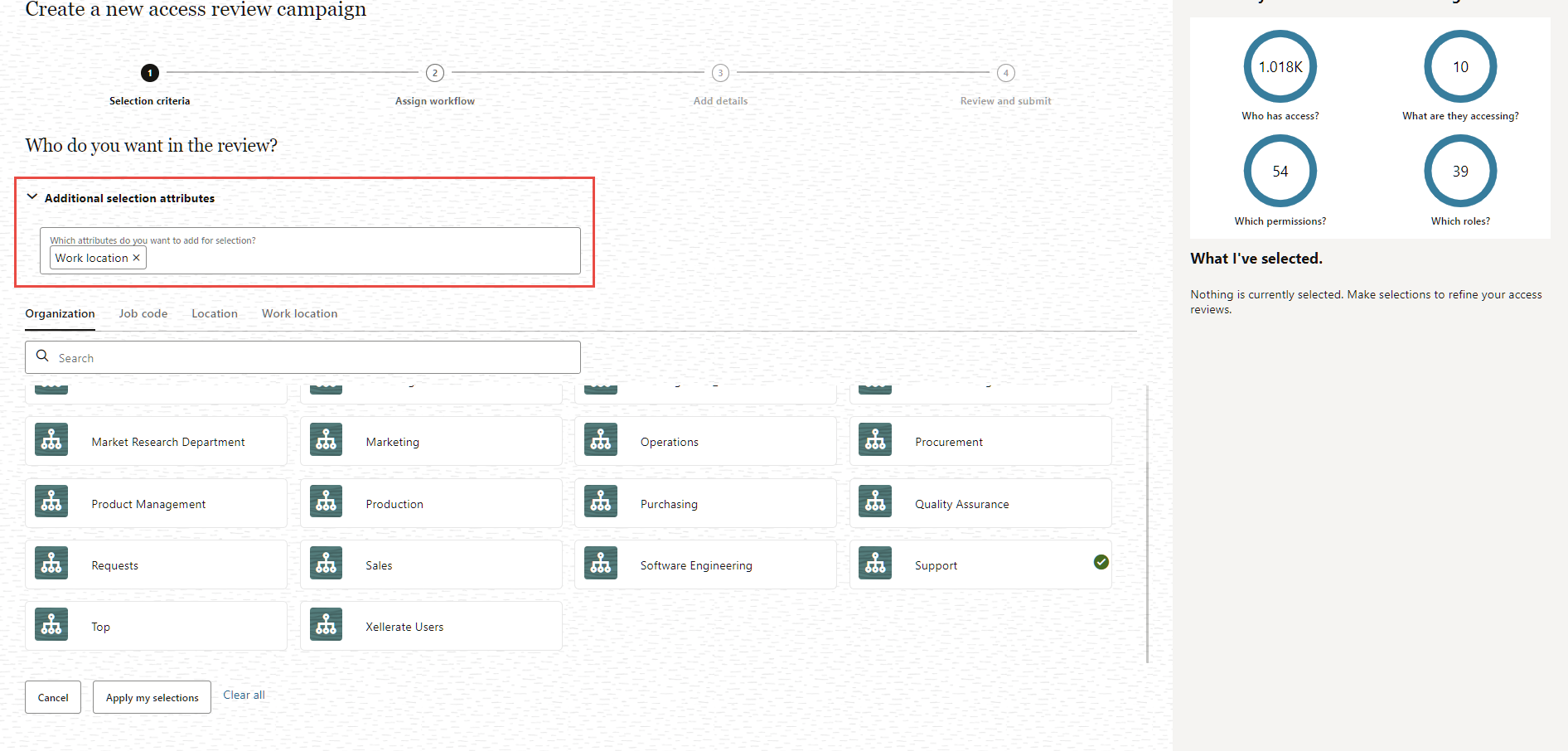Click the Procurement hierarchy icon
The width and height of the screenshot is (1568, 751).
pos(874,439)
